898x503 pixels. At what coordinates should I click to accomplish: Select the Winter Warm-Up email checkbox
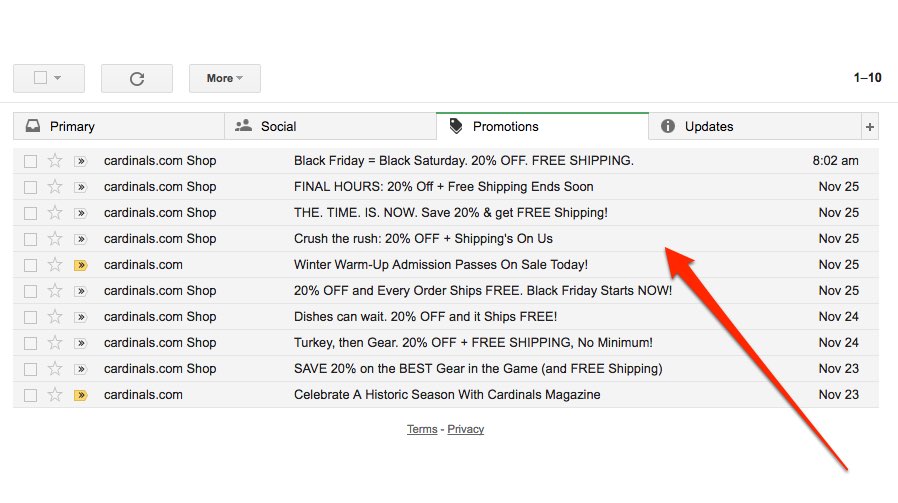(30, 266)
